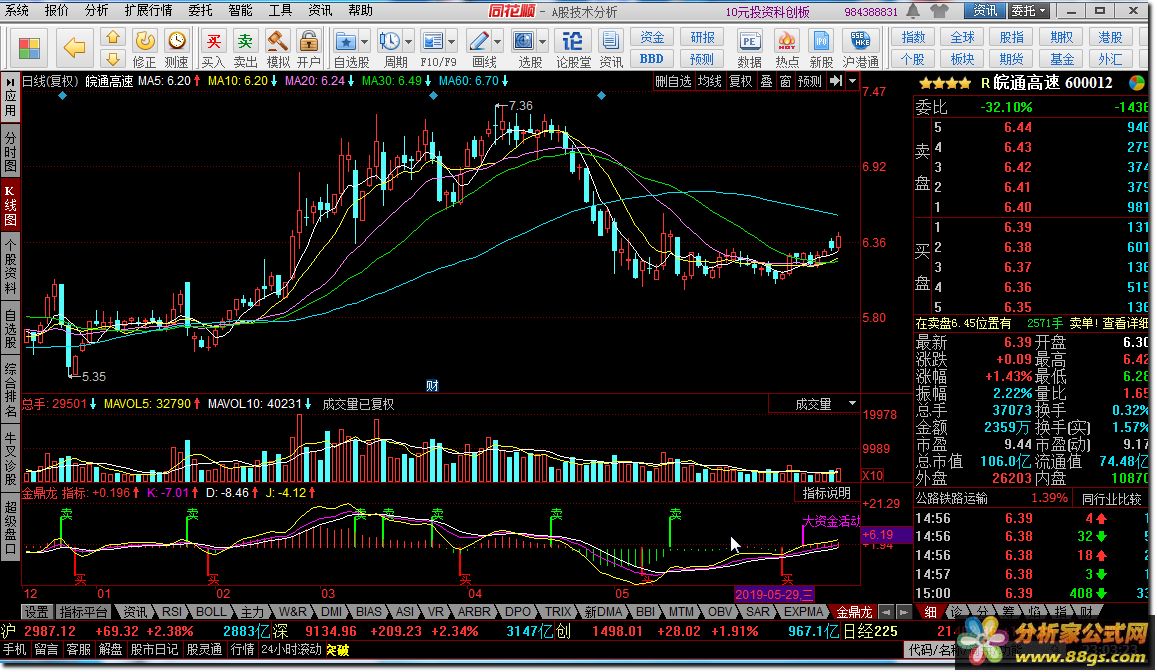
Task: Click the 周期 period clock icon
Action: click(390, 41)
